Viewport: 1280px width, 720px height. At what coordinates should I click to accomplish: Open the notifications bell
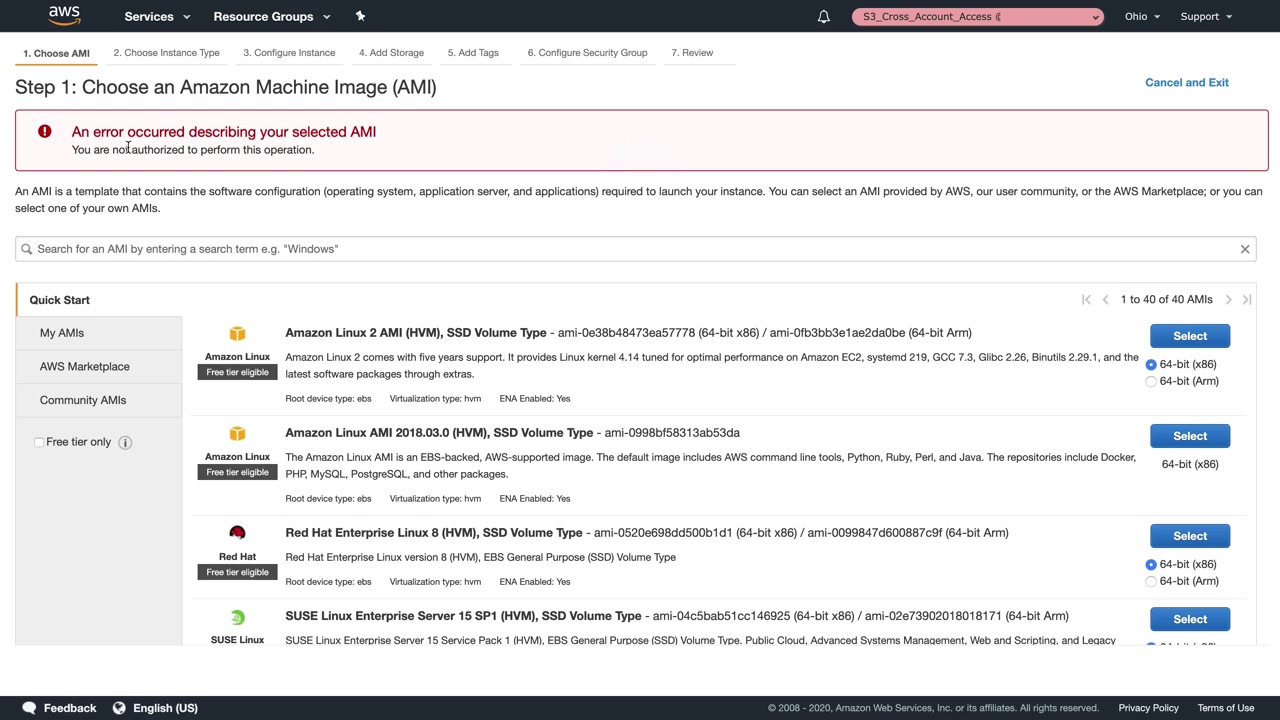point(823,16)
